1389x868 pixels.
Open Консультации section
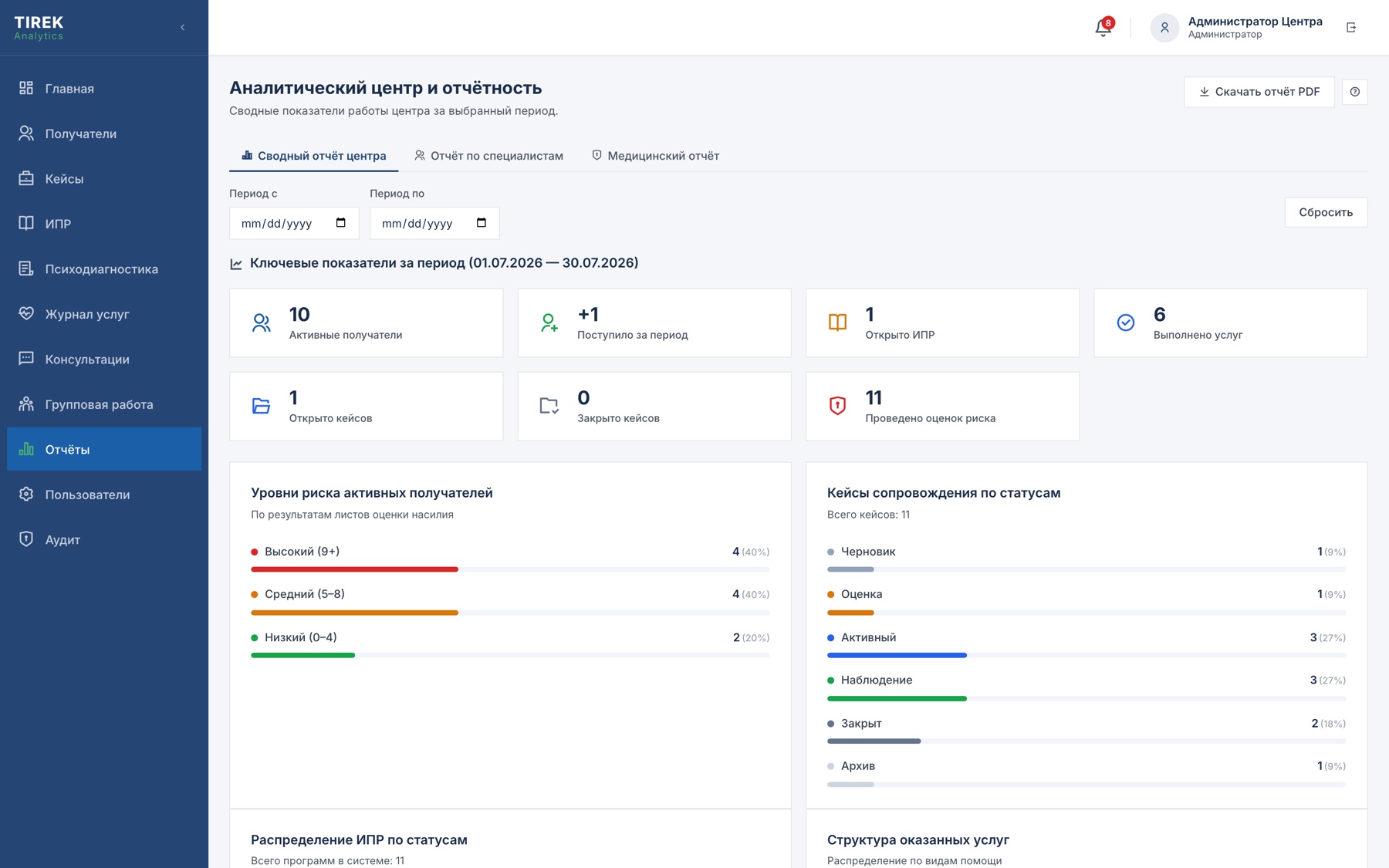click(x=104, y=360)
